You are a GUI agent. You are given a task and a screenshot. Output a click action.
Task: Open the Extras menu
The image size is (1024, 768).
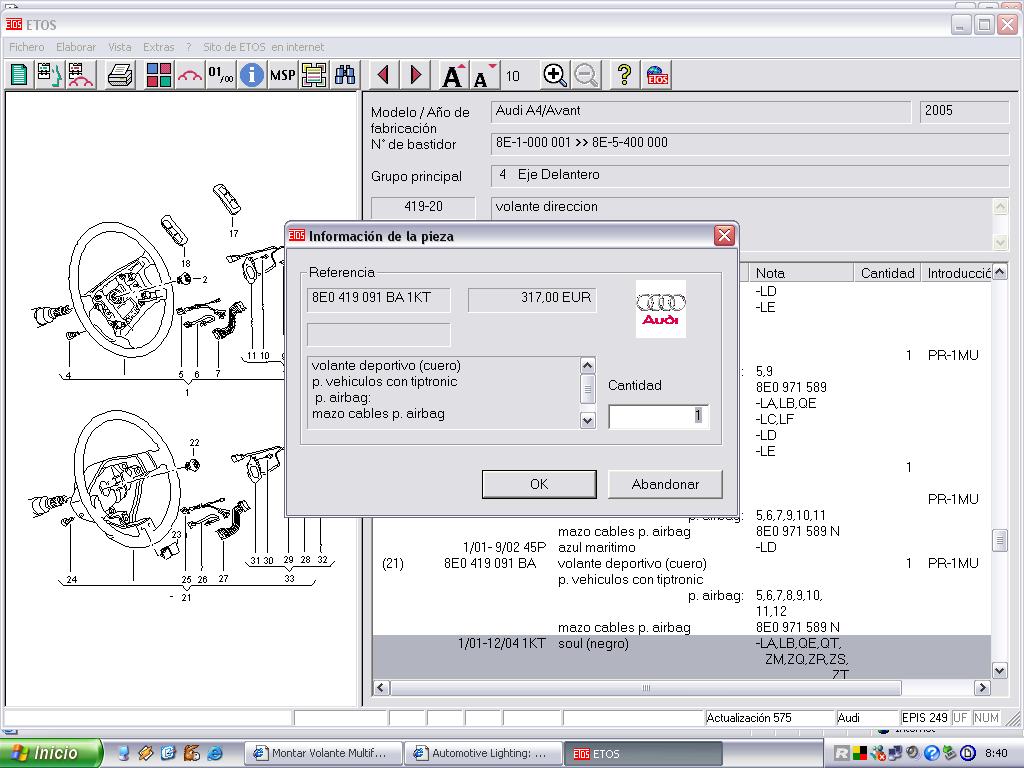(x=159, y=47)
